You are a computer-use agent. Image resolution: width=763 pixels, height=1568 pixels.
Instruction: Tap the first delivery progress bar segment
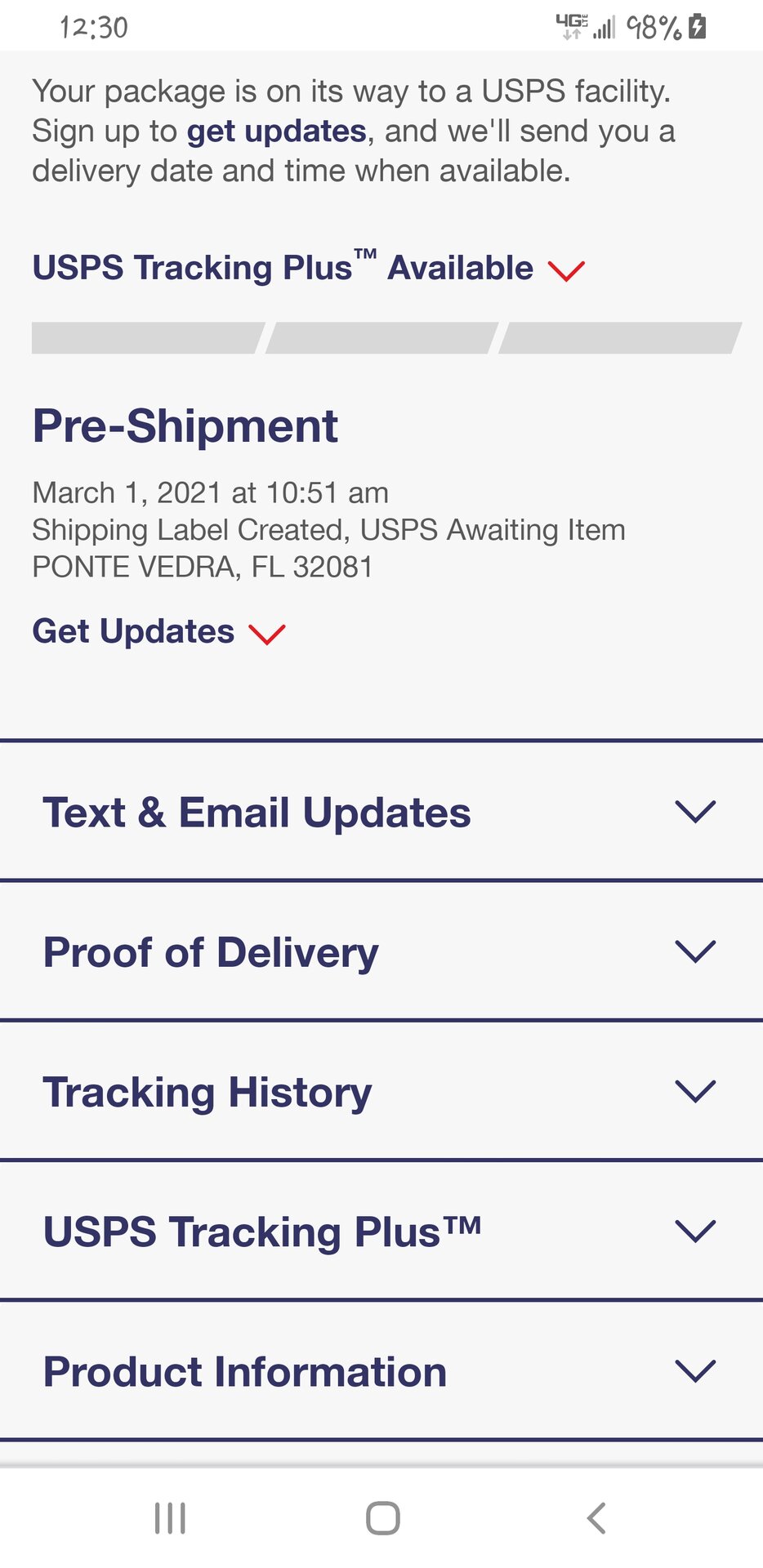point(147,338)
